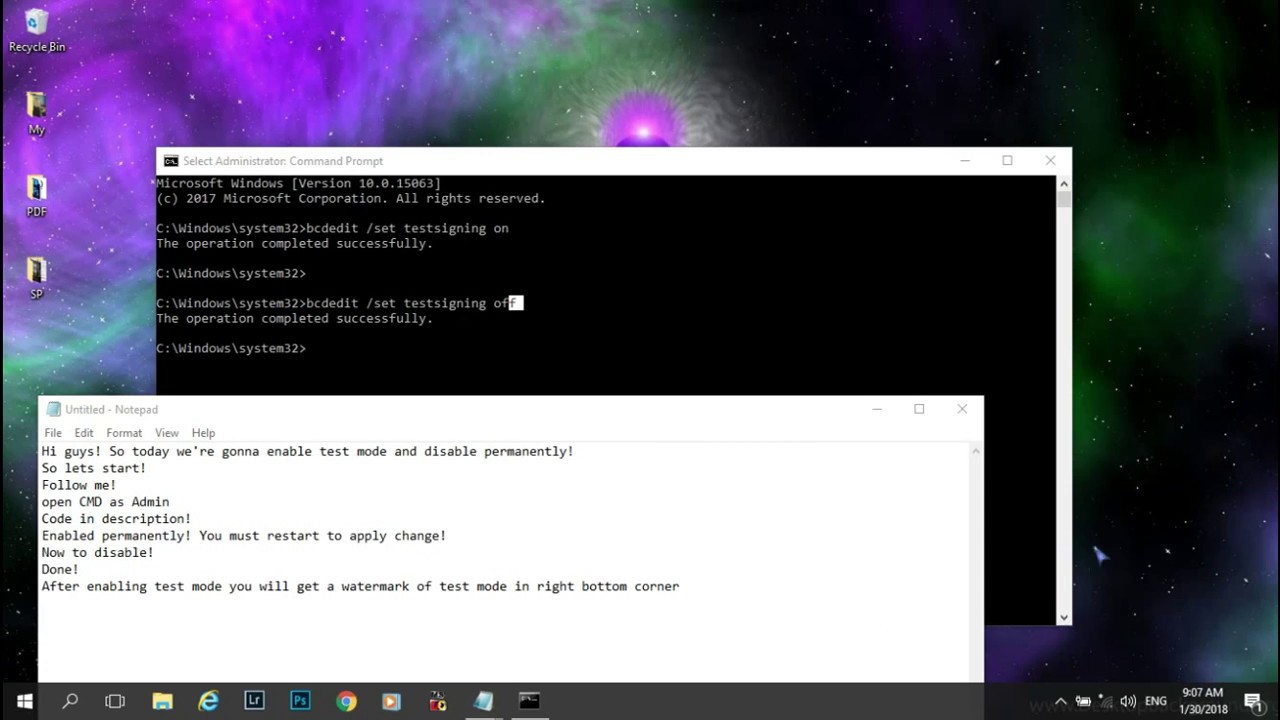Place cursor in 'Now to disable!' line
This screenshot has height=720, width=1280.
point(97,553)
